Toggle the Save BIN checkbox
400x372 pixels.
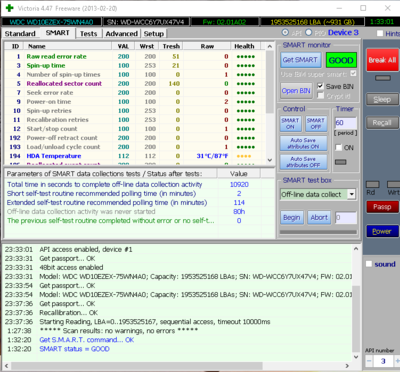tap(320, 86)
